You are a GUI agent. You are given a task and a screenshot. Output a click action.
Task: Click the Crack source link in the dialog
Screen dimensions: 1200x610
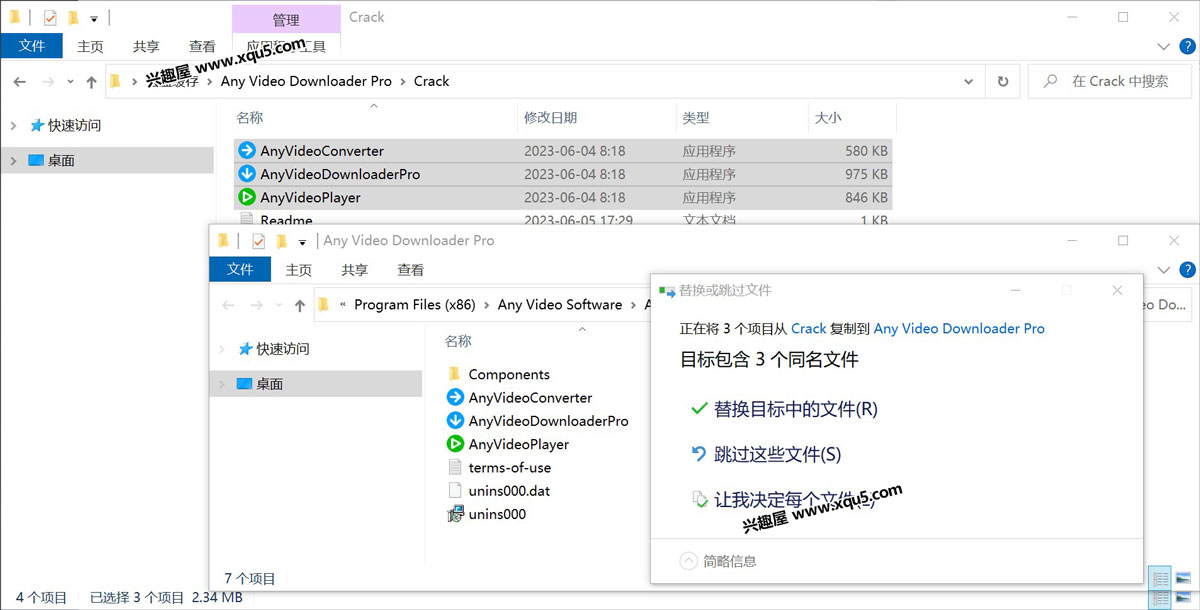click(x=809, y=328)
